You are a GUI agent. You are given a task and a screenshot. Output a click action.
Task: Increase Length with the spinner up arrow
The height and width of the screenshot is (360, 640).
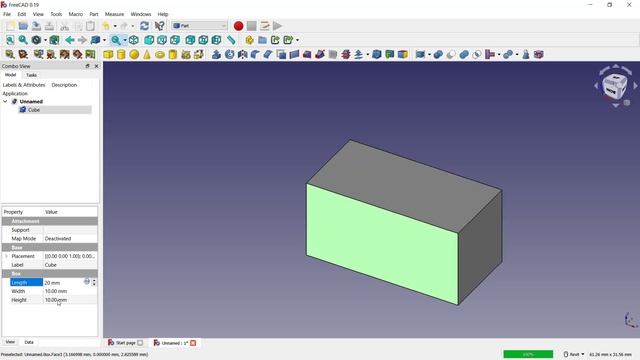[x=94, y=280]
